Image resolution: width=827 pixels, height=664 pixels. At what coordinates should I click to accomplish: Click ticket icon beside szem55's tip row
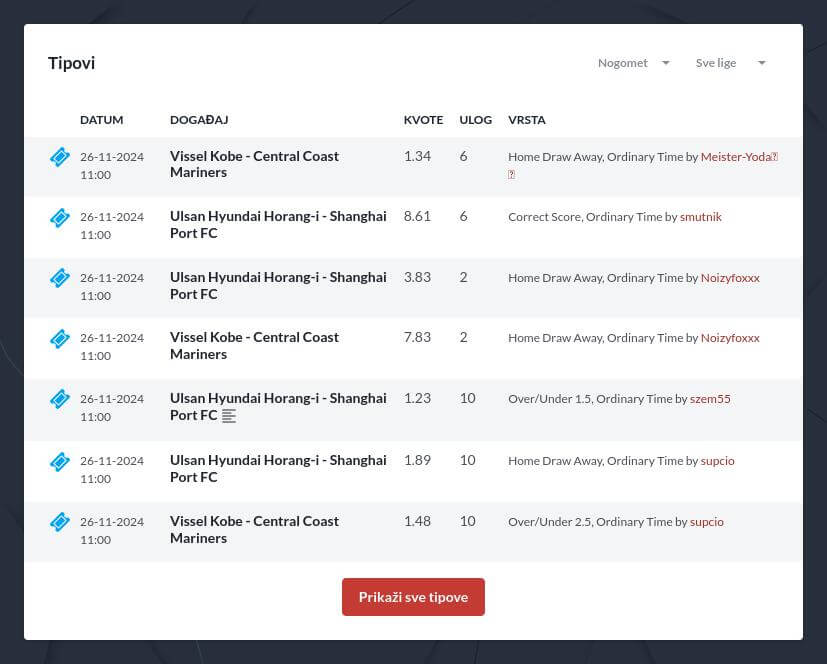coord(60,399)
